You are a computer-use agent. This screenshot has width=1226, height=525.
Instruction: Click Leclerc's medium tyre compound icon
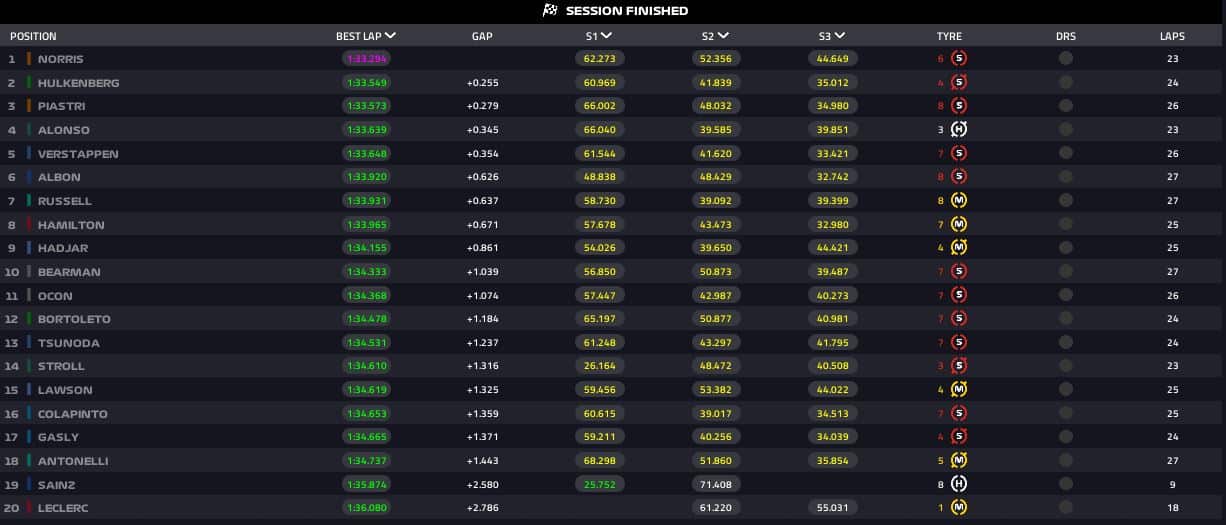pyautogui.click(x=959, y=508)
